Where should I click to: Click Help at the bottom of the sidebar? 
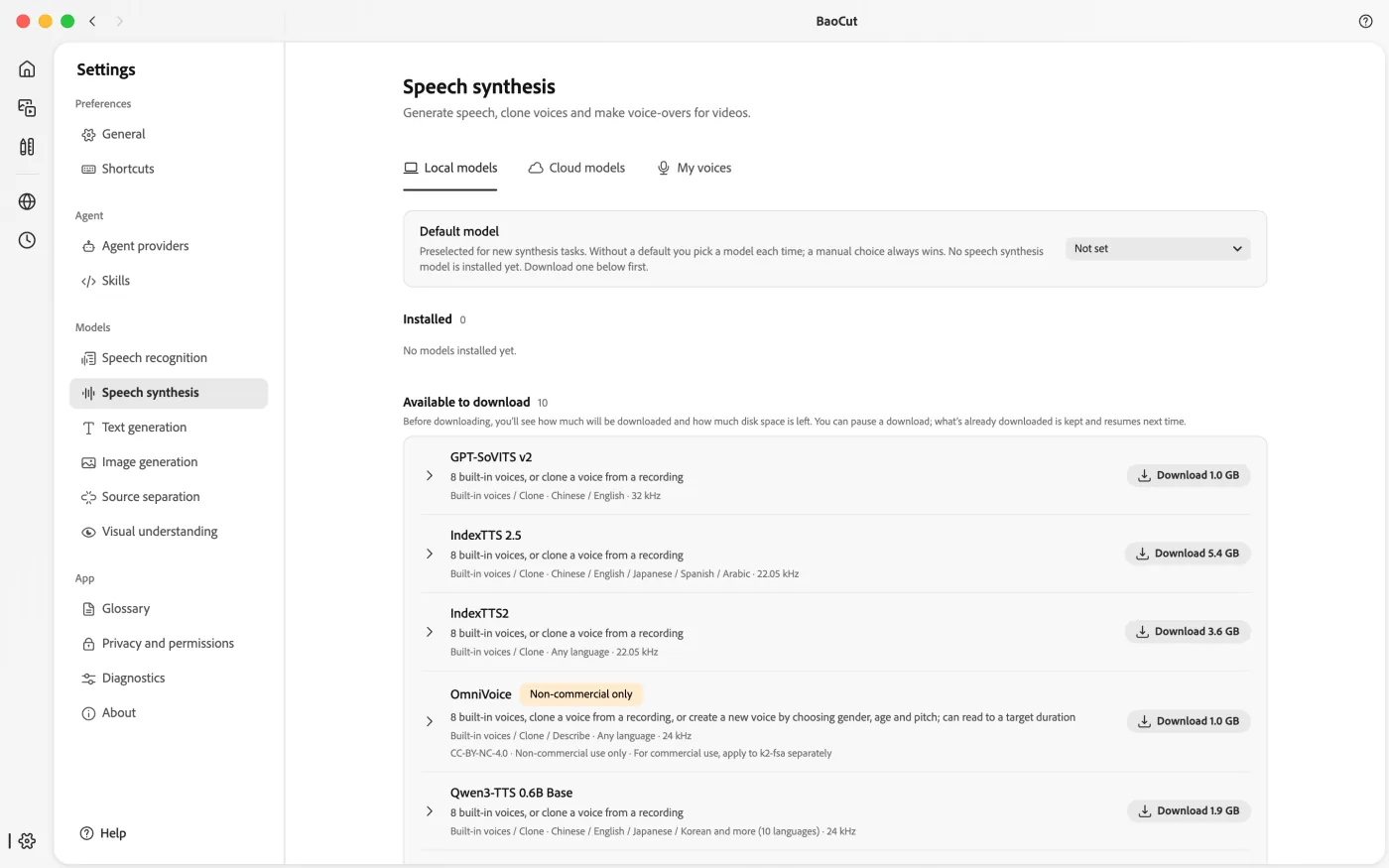103,833
